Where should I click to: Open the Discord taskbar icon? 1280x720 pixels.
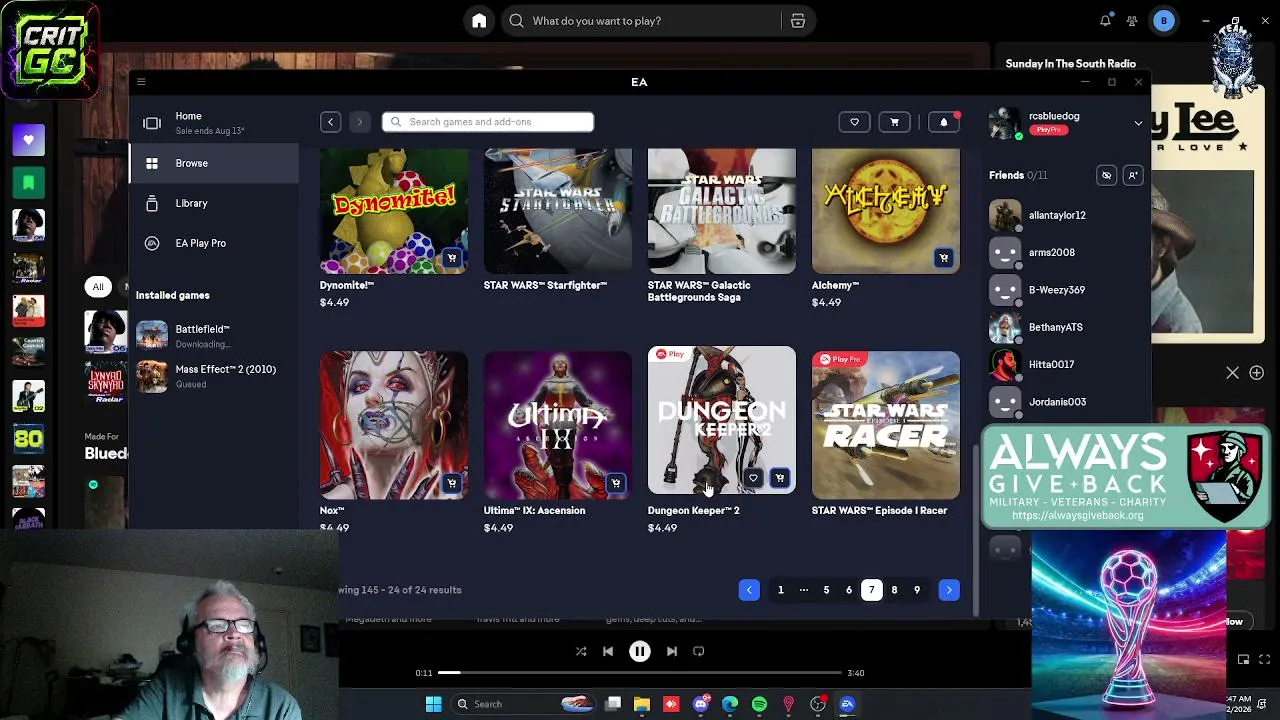click(701, 704)
